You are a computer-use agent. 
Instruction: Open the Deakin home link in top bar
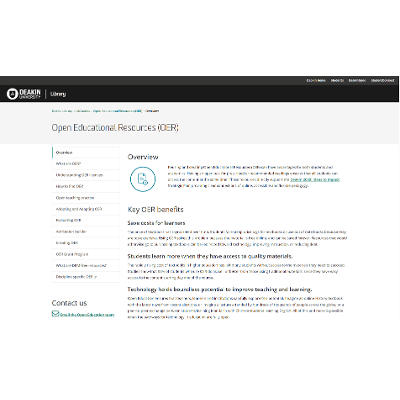coord(316,80)
